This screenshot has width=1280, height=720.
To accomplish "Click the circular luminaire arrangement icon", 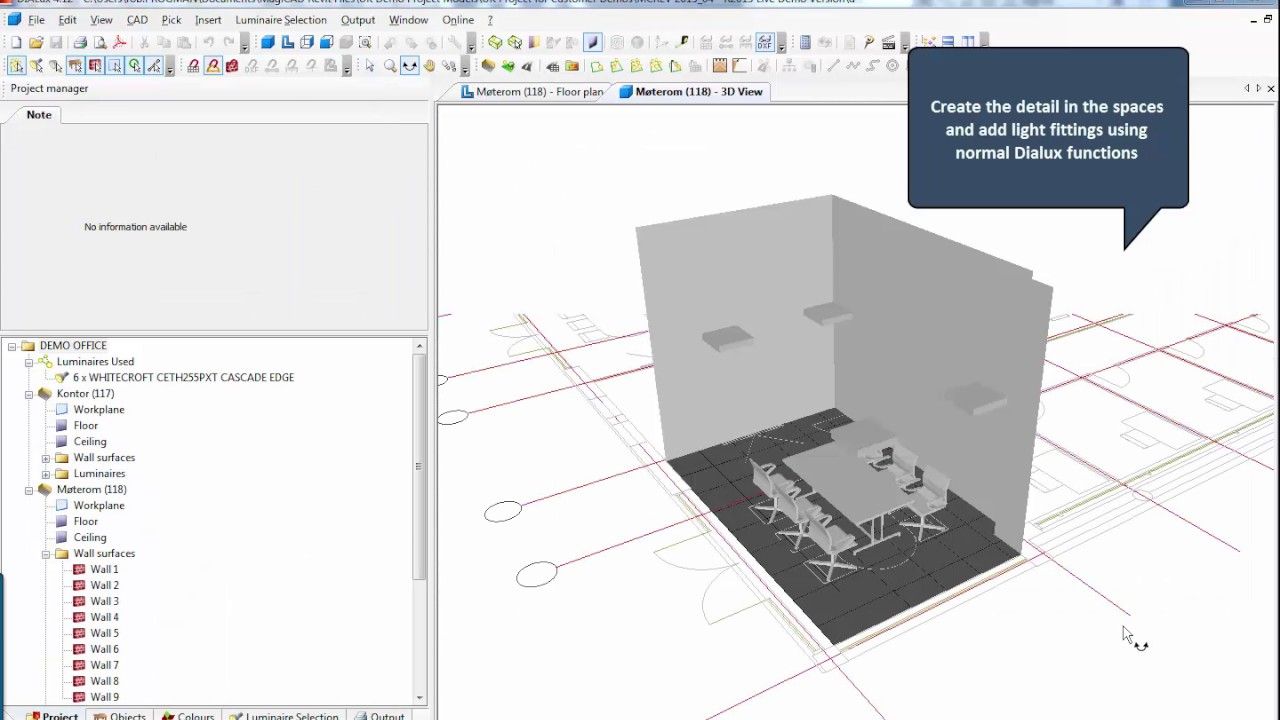I will click(892, 66).
